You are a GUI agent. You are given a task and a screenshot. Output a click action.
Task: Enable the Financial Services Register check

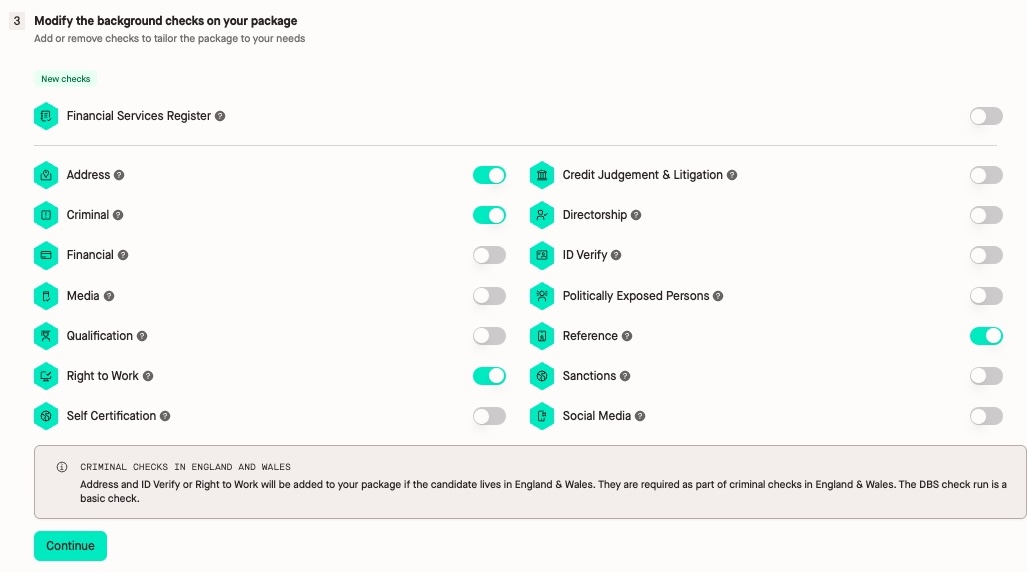[986, 116]
